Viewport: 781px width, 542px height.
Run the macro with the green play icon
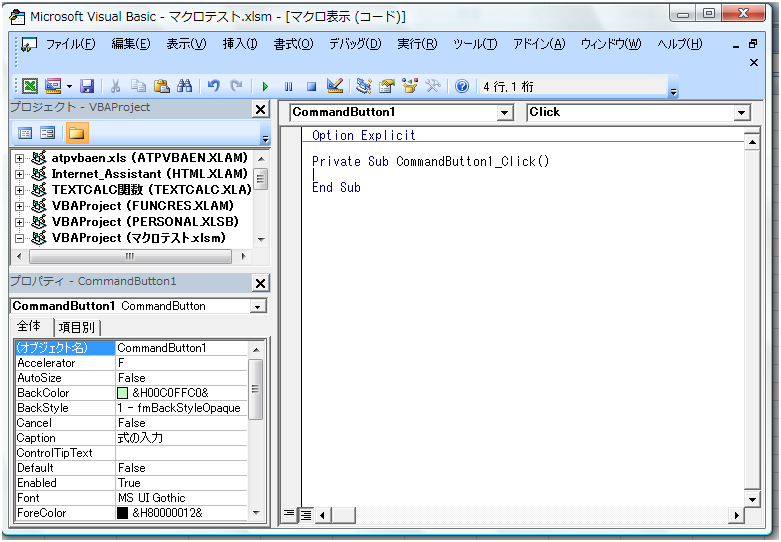click(x=265, y=87)
